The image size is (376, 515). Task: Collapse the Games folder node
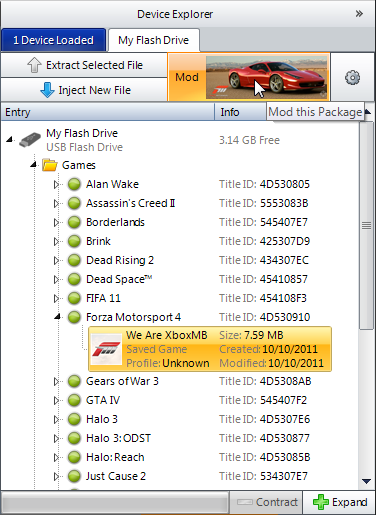(33, 165)
